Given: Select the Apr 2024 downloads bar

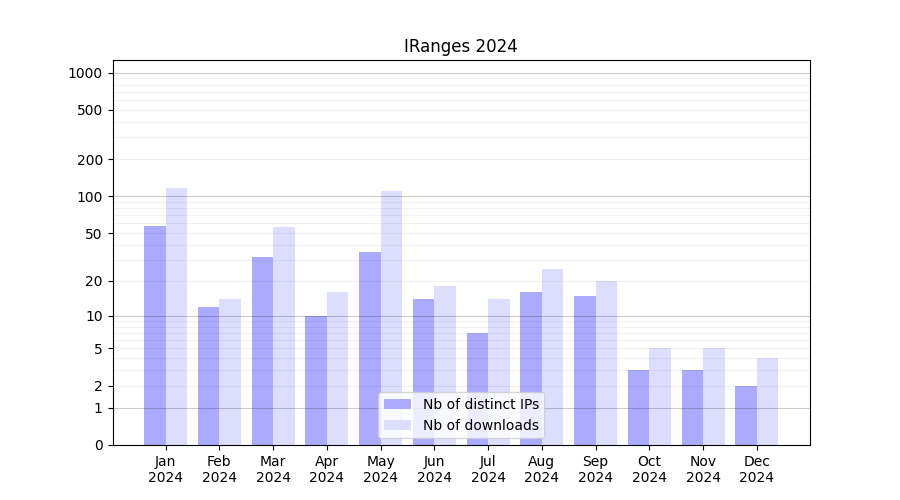Looking at the screenshot, I should tap(338, 368).
